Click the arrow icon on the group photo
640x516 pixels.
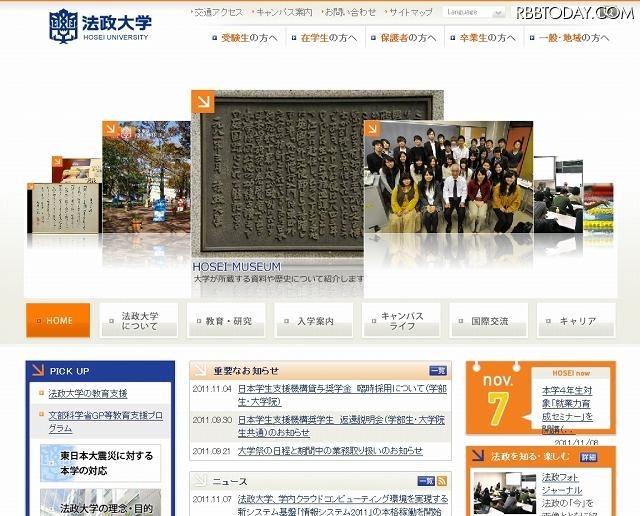coord(372,129)
